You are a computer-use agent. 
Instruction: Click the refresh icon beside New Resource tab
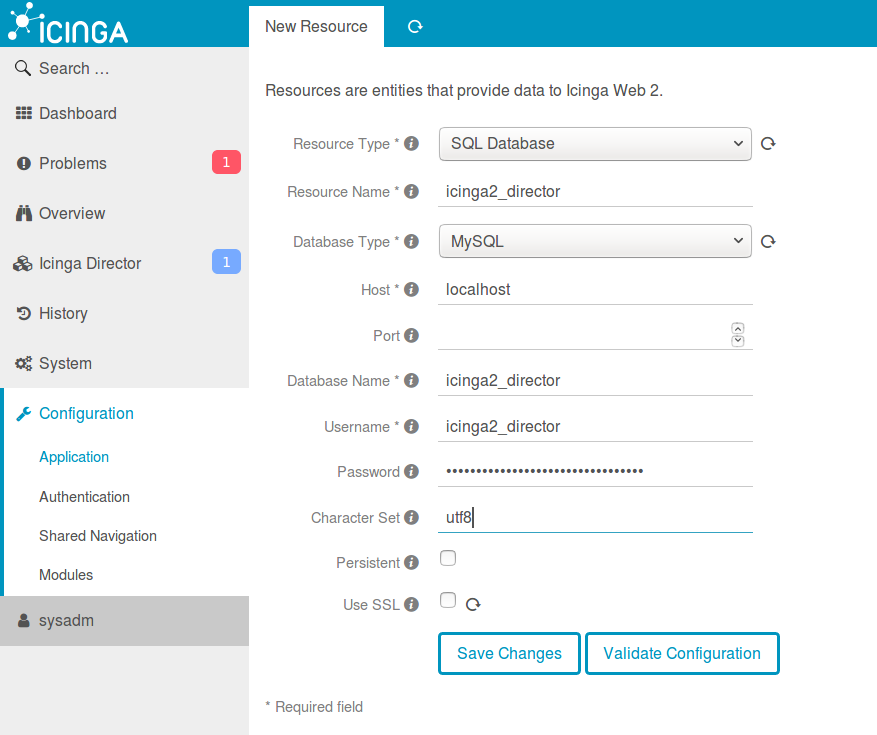[x=415, y=27]
